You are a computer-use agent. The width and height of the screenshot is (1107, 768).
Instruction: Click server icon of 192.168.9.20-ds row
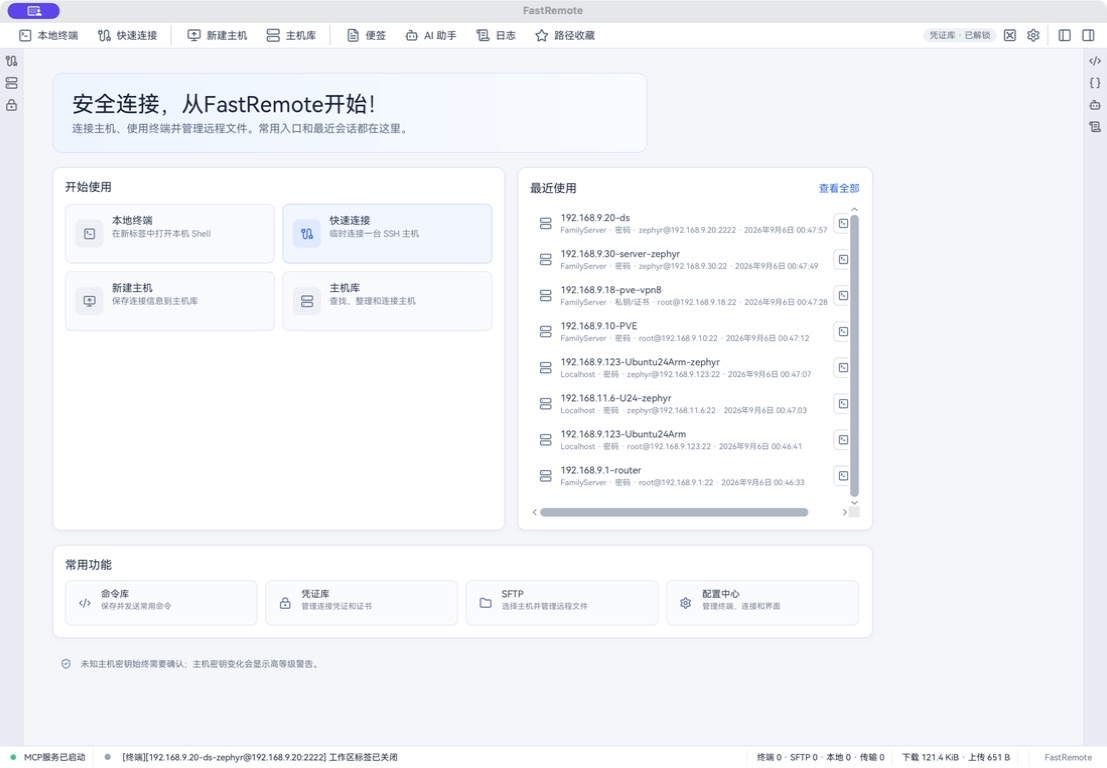(546, 224)
